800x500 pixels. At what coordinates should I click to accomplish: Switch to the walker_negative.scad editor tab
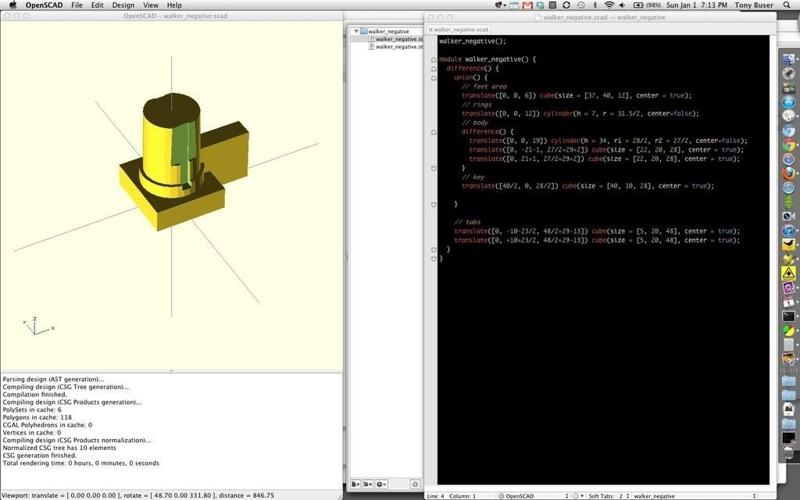459,30
